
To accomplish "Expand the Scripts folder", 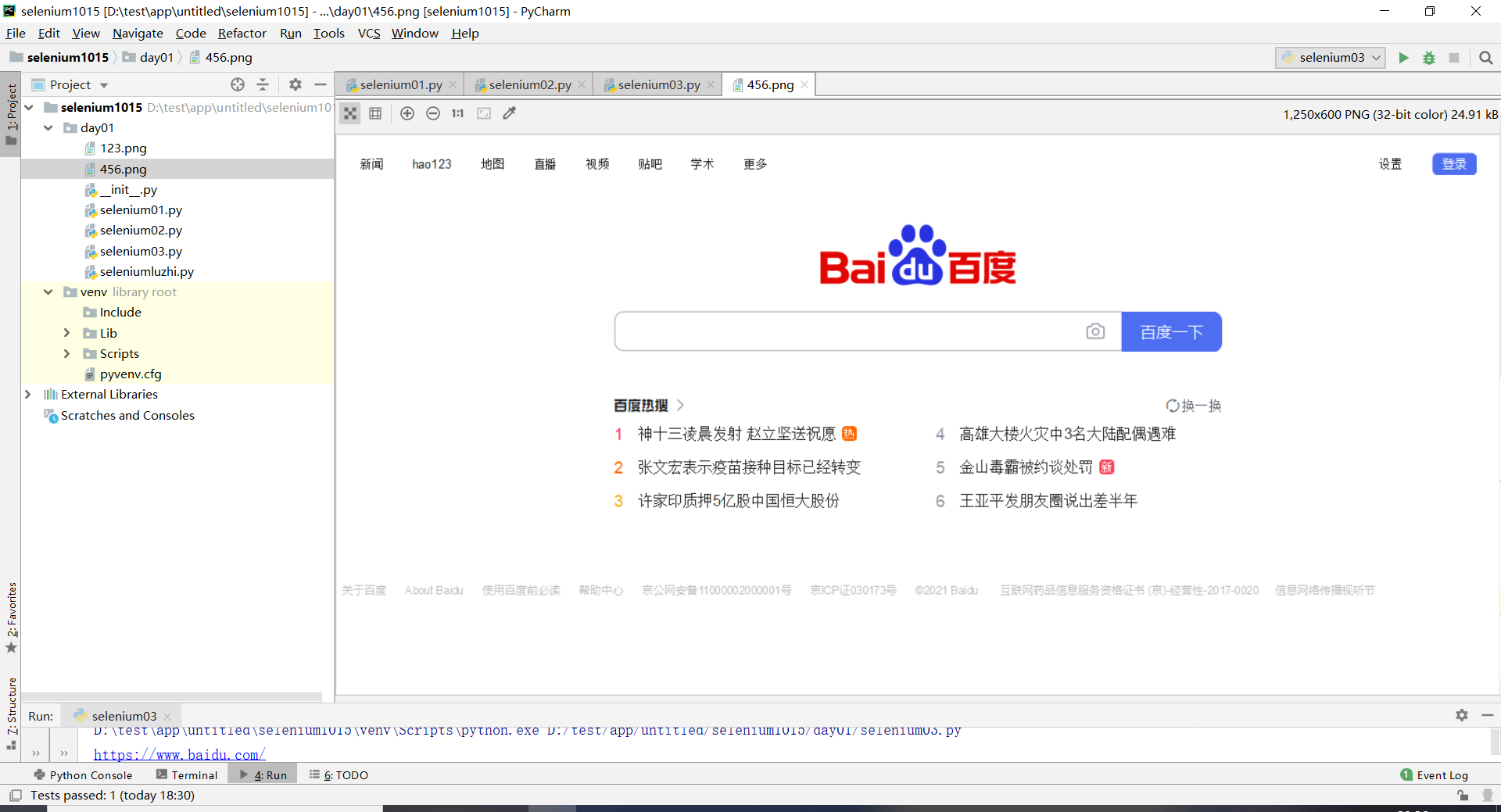I will click(67, 353).
